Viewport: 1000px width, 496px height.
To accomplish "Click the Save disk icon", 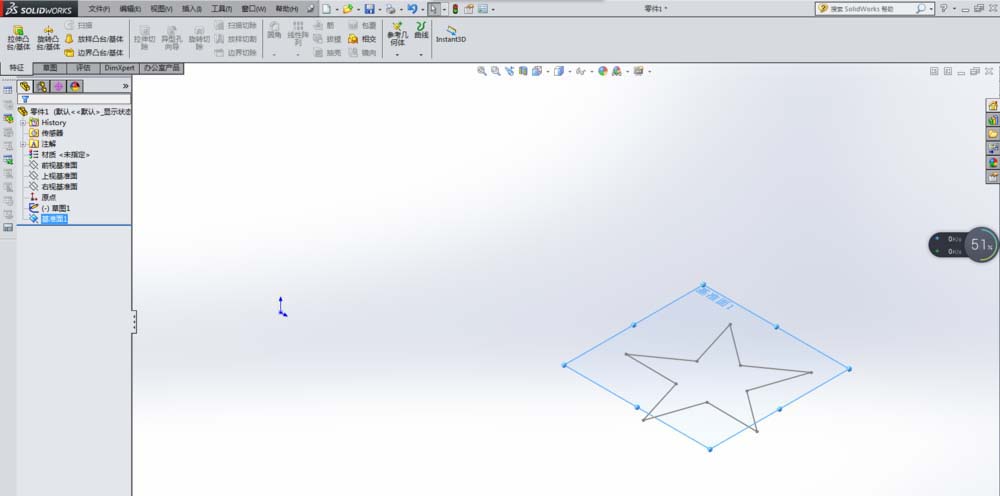I will (369, 9).
